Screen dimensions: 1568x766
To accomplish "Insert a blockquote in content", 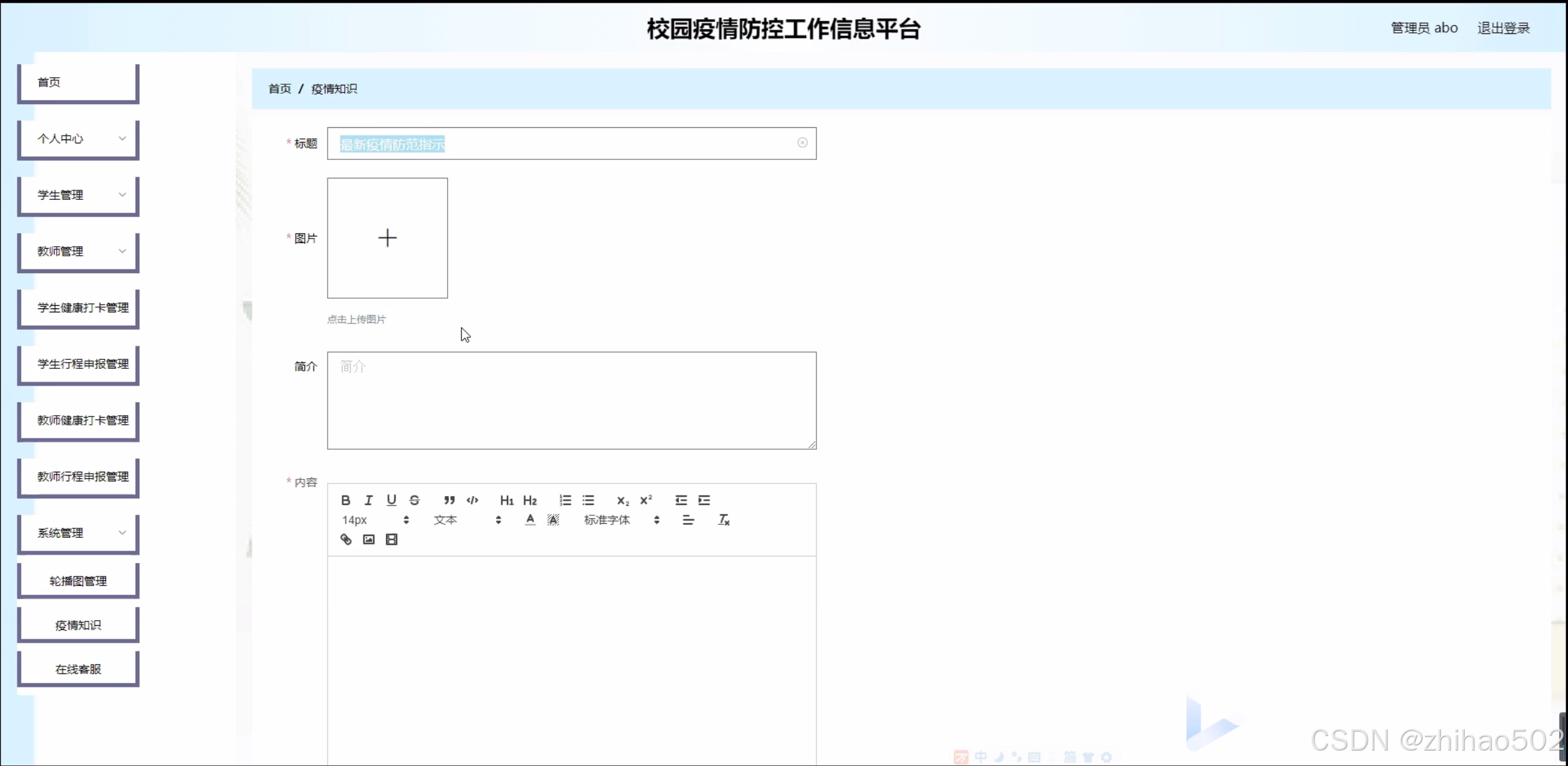I will tap(449, 500).
